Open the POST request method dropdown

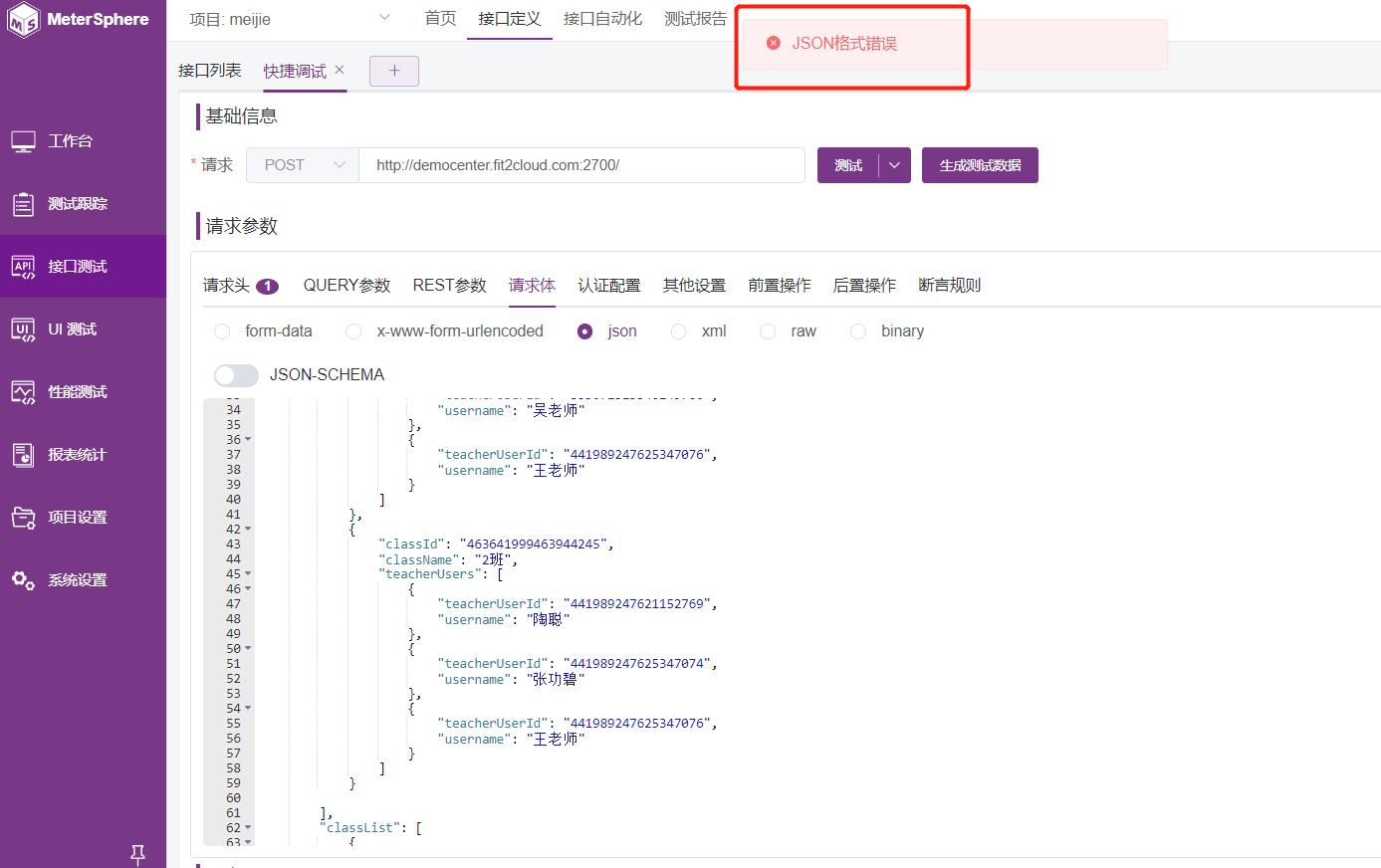(302, 164)
